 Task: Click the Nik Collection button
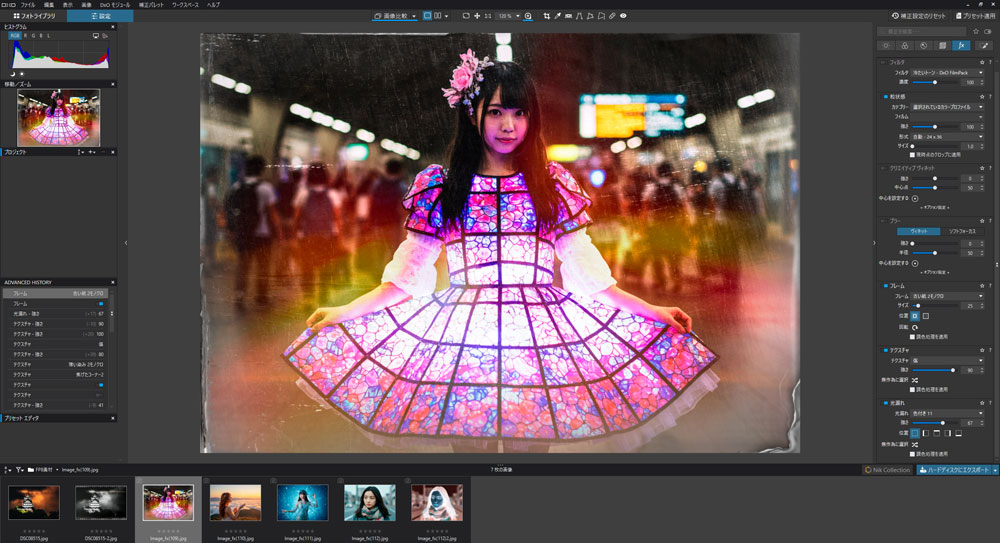[x=887, y=469]
